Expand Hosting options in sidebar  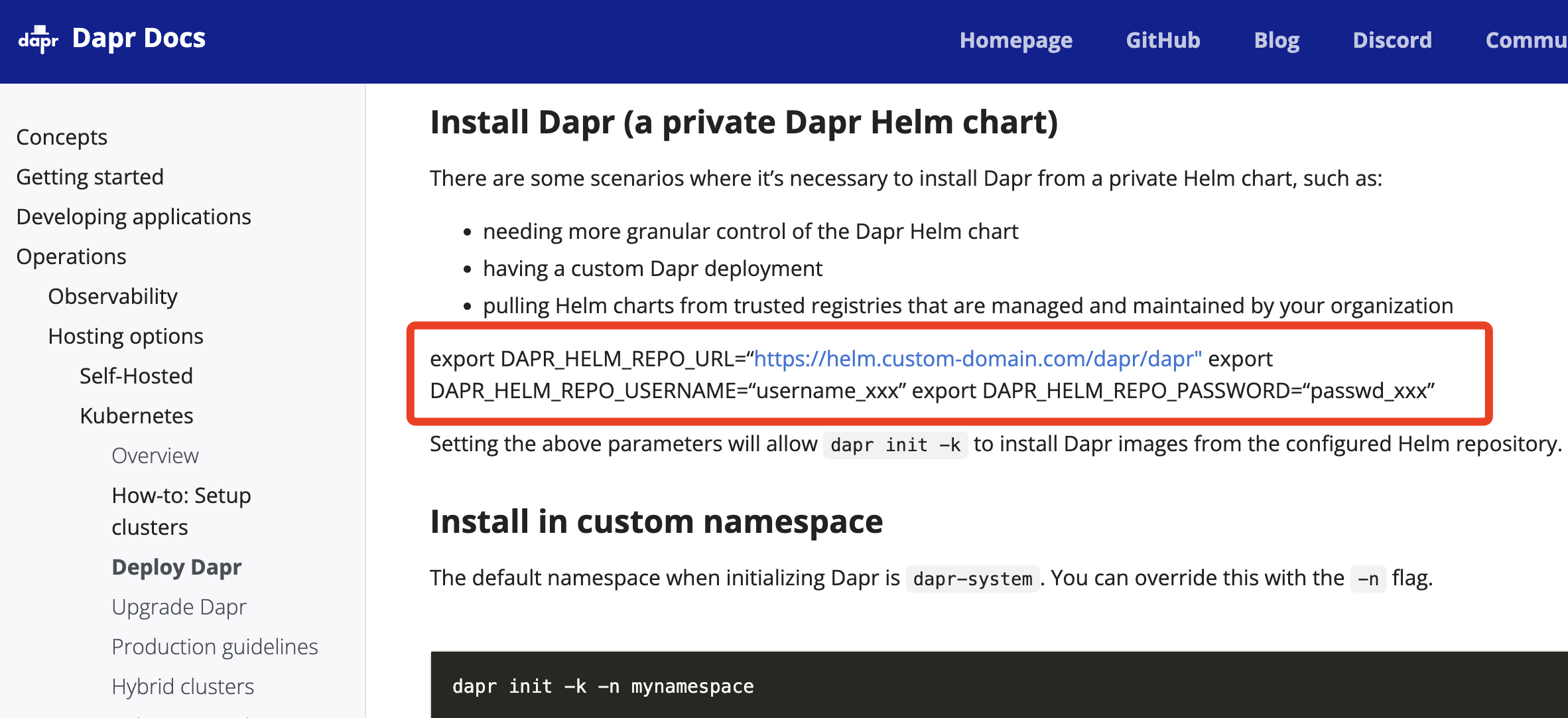point(125,336)
